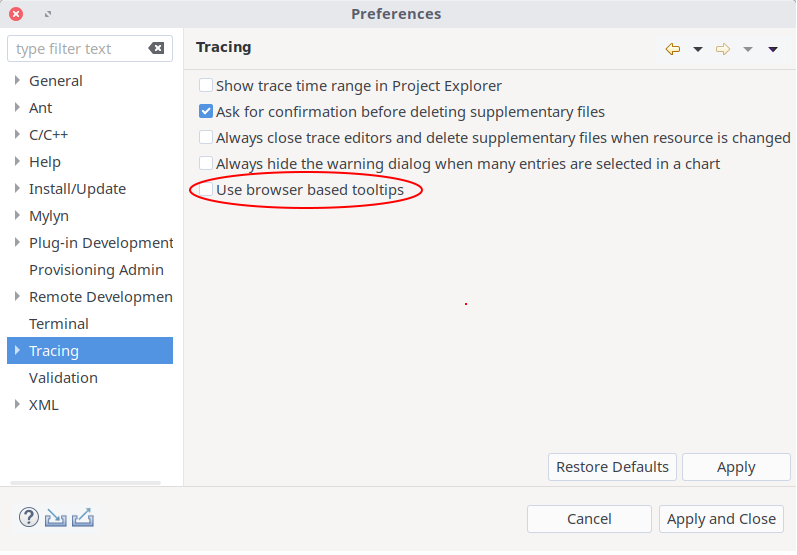The height and width of the screenshot is (555, 797).
Task: Expand the C/C++ tree node
Action: coord(17,135)
